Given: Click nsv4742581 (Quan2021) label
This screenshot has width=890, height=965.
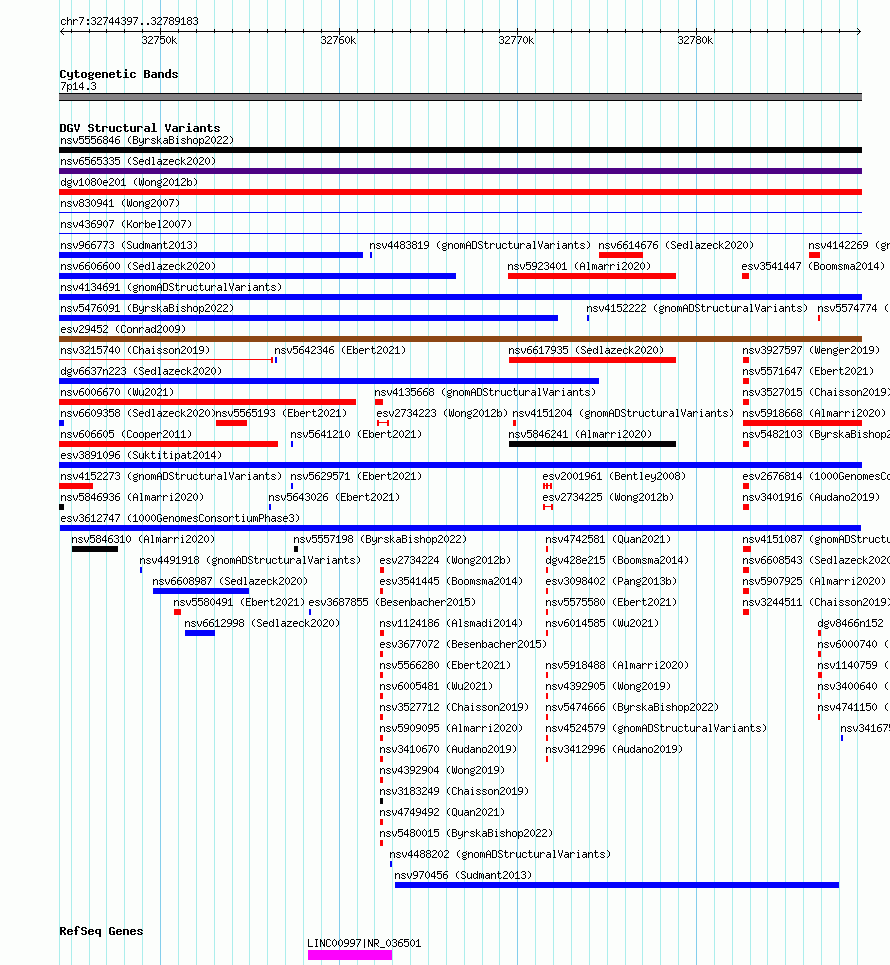Looking at the screenshot, I should tap(607, 539).
